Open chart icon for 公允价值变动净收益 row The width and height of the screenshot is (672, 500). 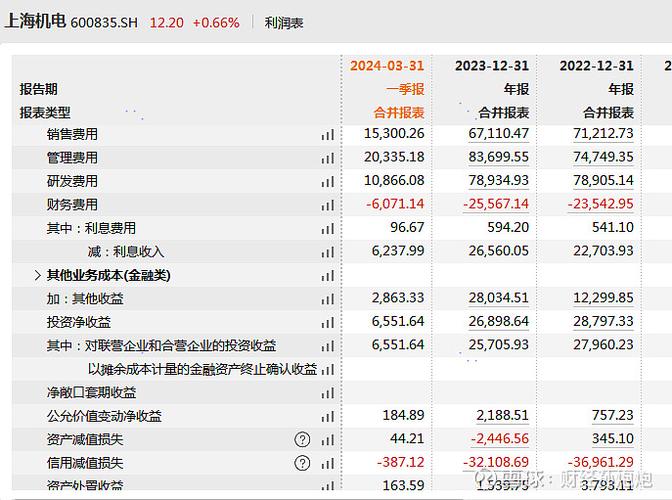[x=327, y=416]
